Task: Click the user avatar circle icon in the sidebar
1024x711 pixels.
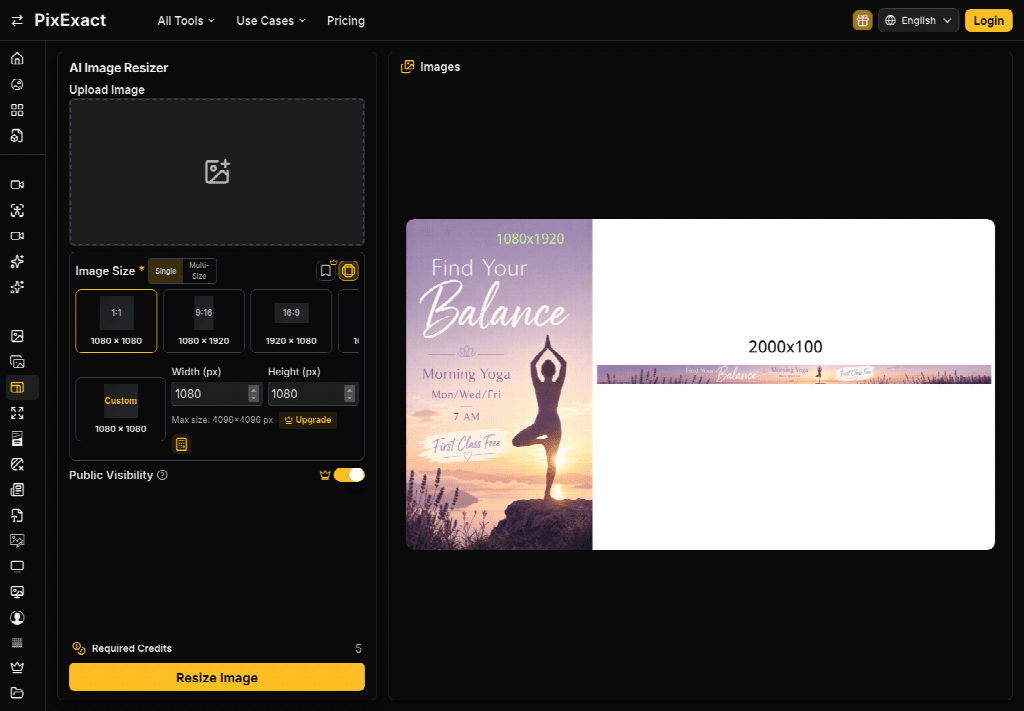Action: pyautogui.click(x=17, y=617)
